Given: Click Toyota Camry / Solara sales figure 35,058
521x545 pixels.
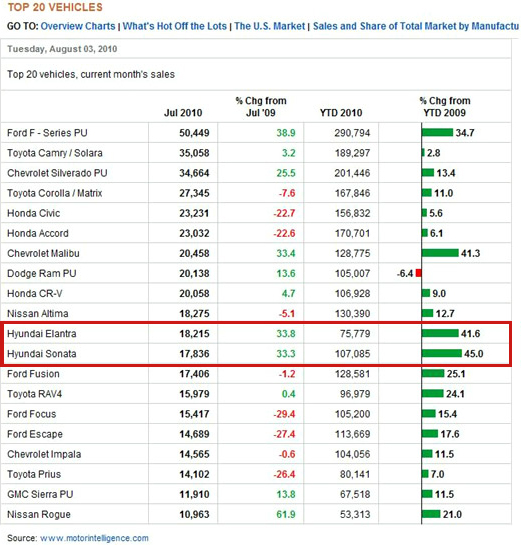Looking at the screenshot, I should (x=194, y=153).
